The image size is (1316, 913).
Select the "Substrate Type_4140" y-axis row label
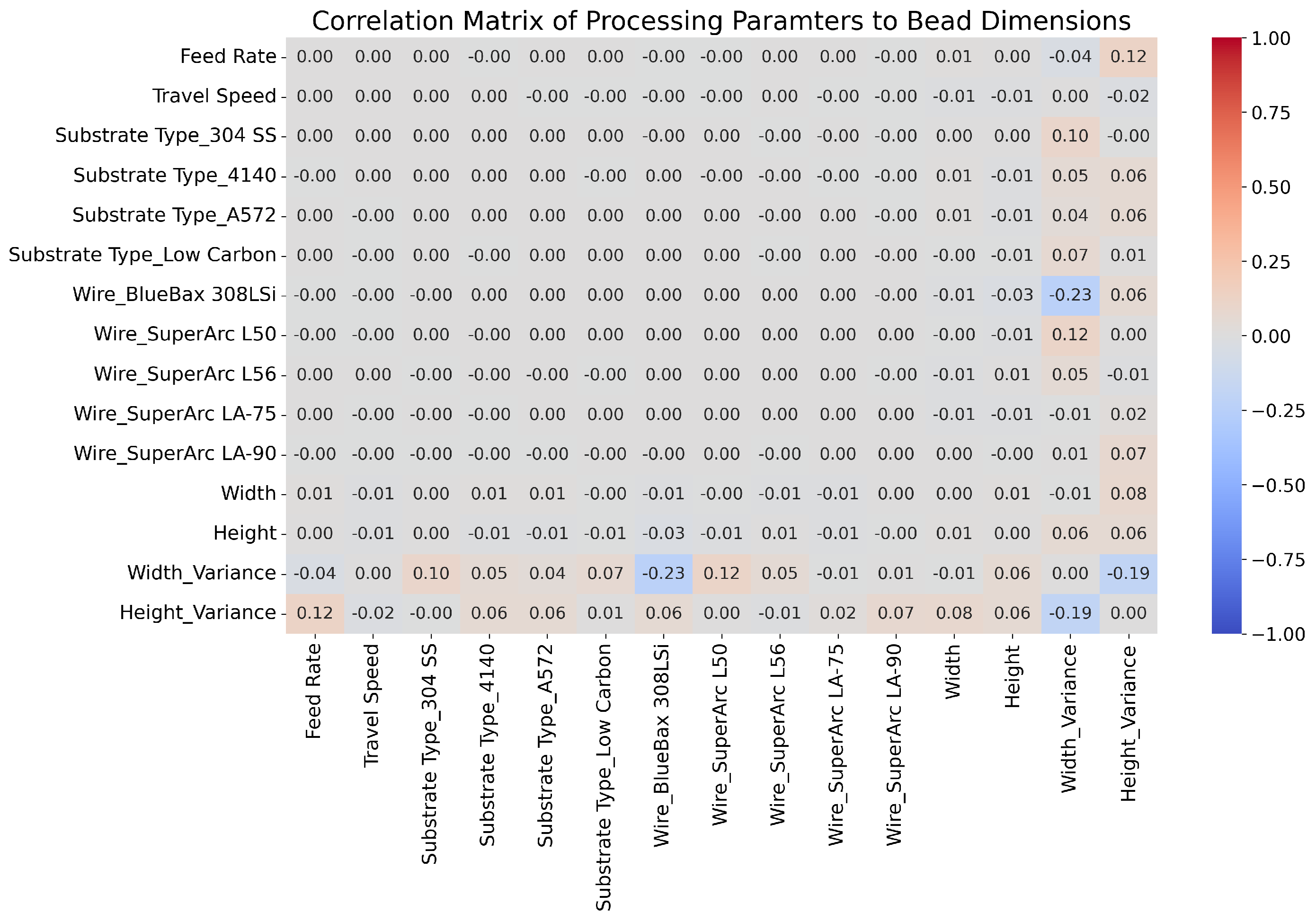(x=175, y=176)
